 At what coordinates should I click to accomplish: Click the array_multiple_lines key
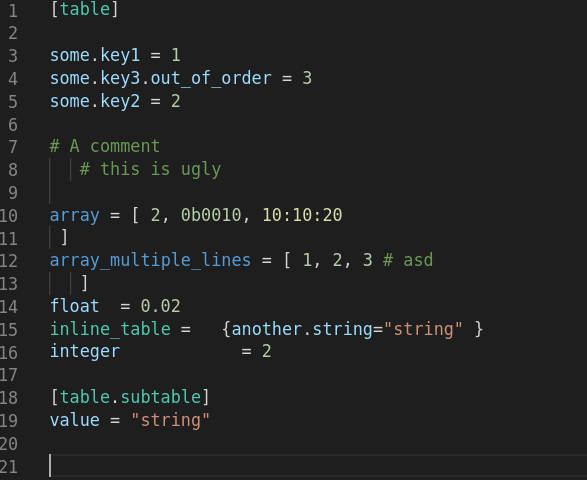click(150, 261)
